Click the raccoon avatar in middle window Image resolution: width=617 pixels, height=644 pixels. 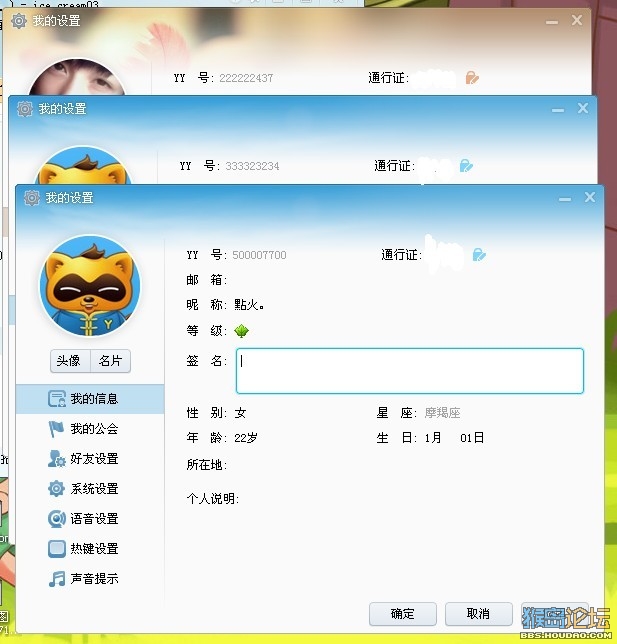tap(83, 165)
